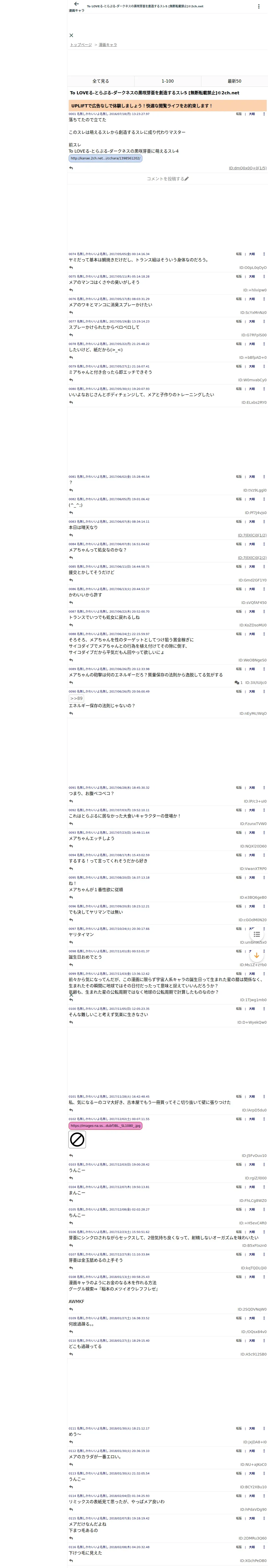Click the reply arrow under post 0082

click(71, 512)
